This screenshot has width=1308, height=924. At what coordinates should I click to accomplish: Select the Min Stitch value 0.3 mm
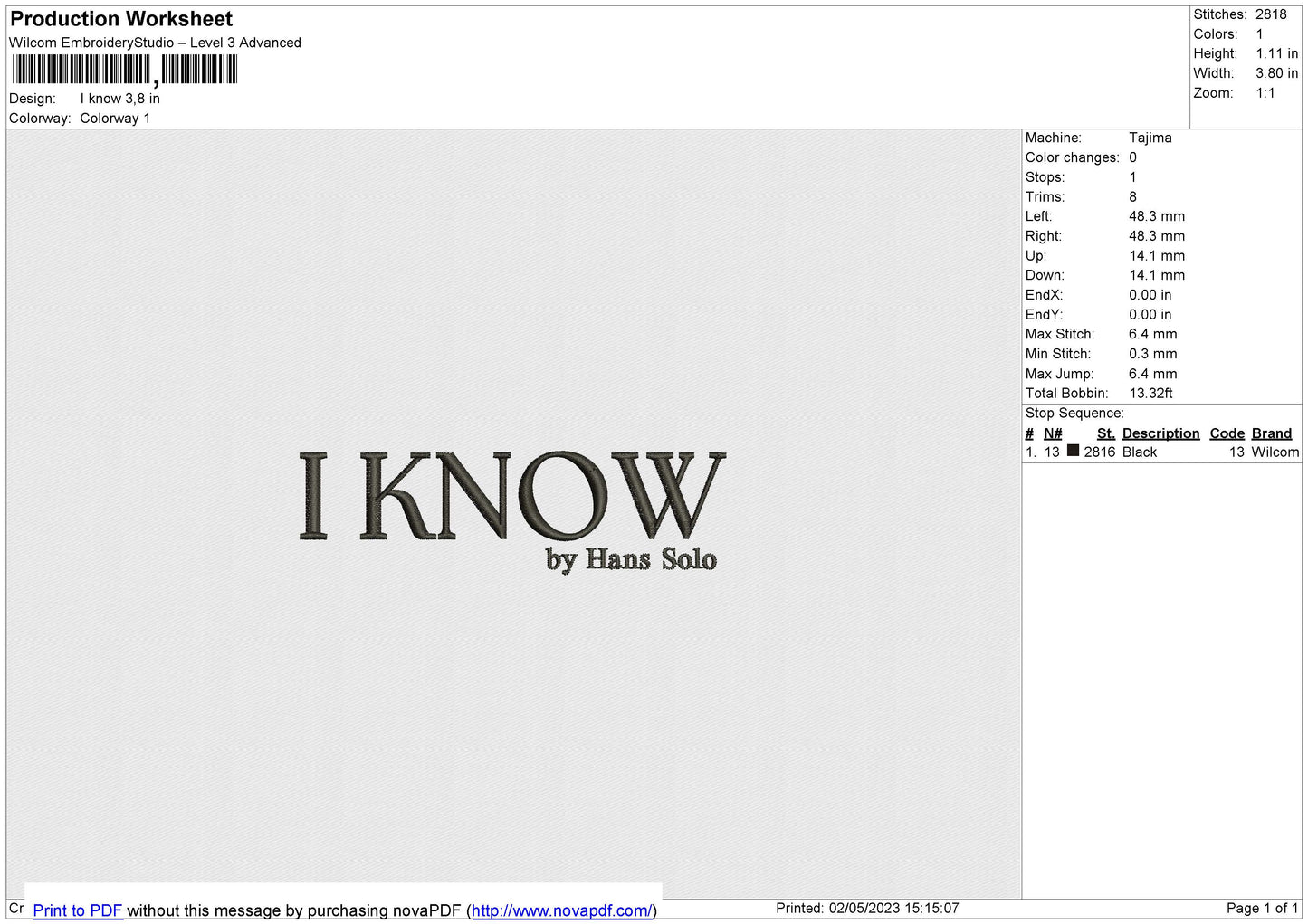1153,354
